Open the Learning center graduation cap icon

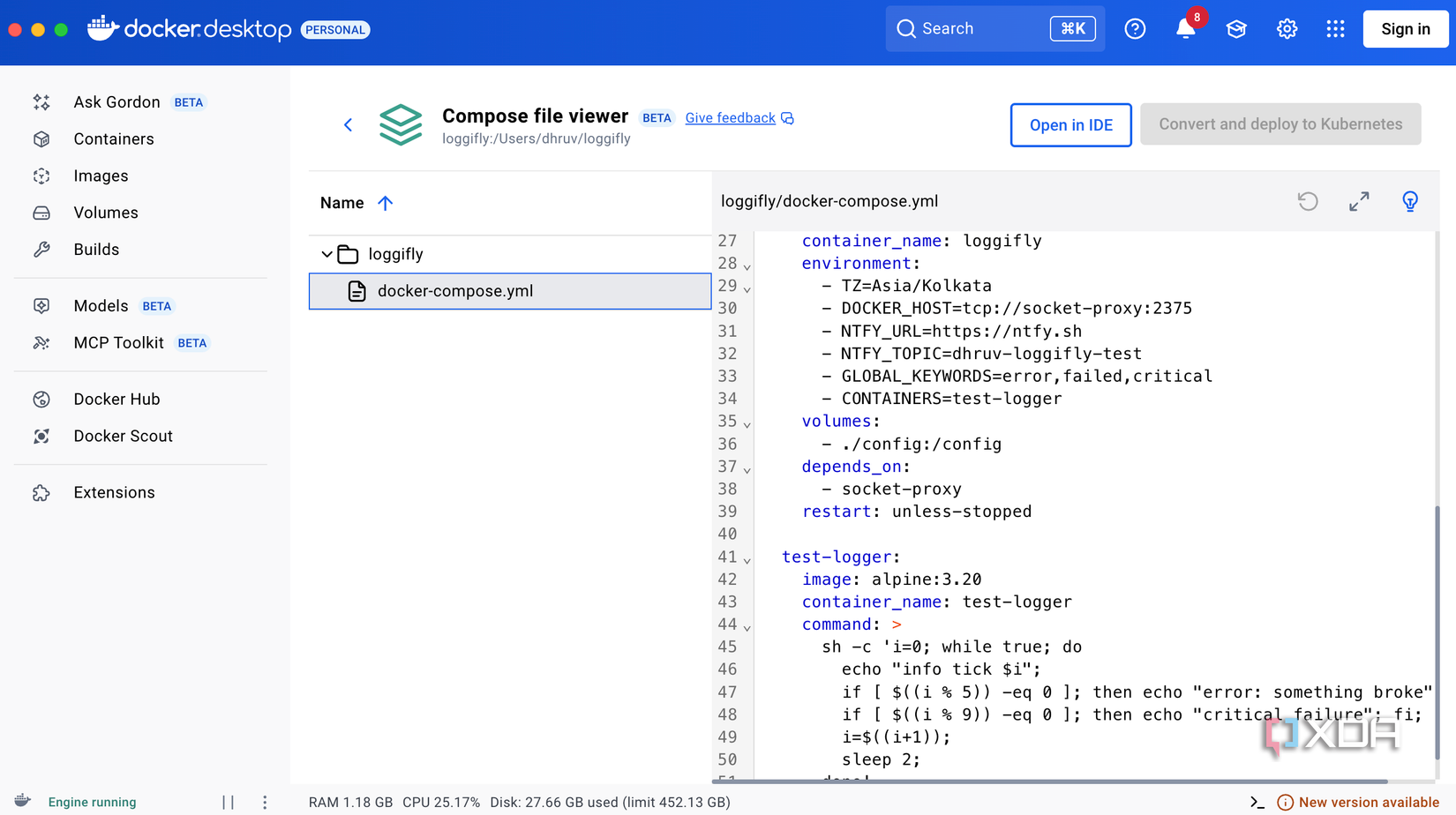pyautogui.click(x=1236, y=29)
